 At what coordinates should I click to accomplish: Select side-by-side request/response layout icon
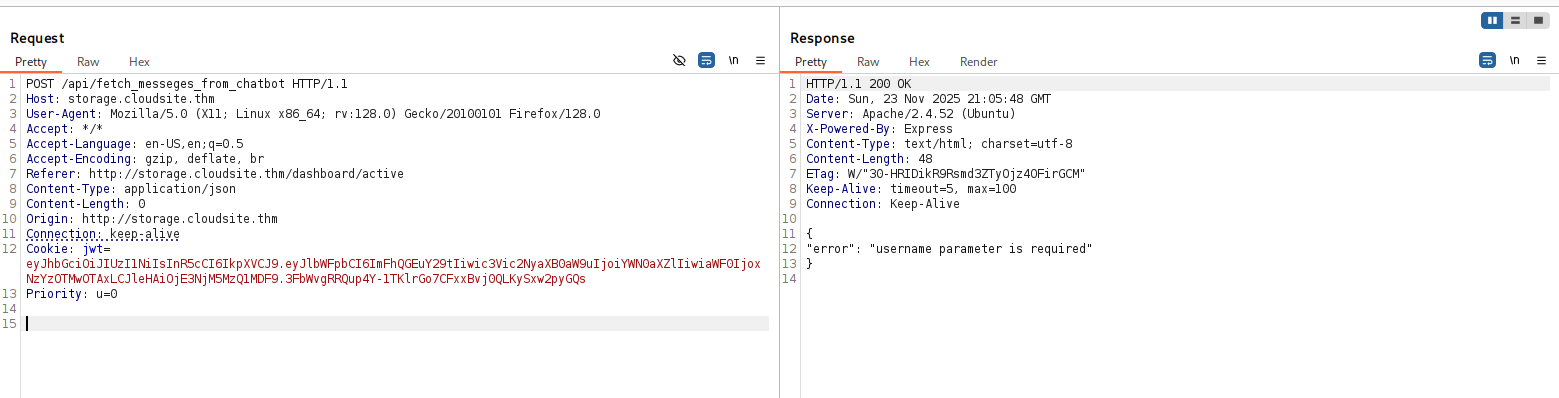click(x=1492, y=20)
